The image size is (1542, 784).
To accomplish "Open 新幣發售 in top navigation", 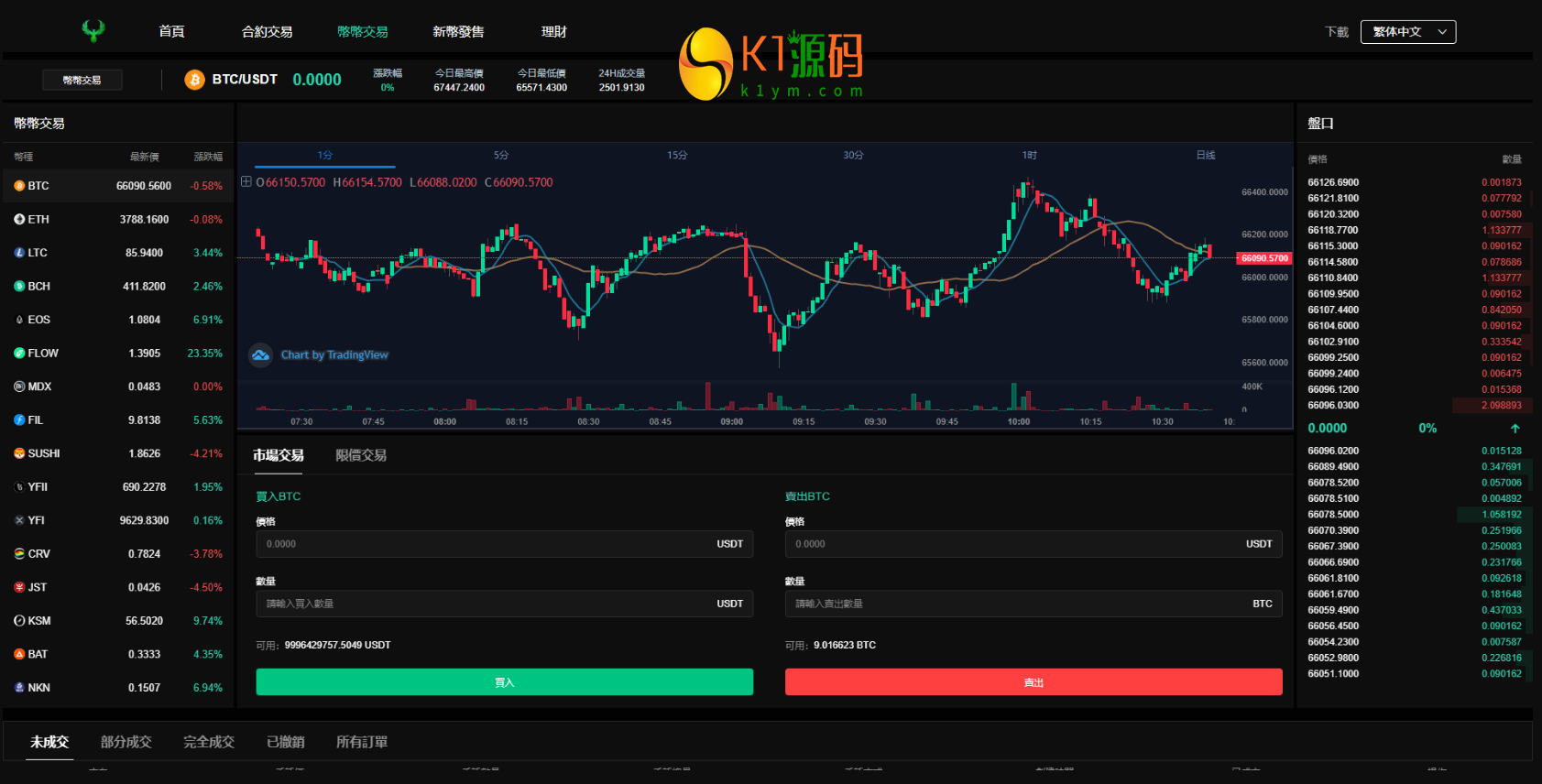I will pyautogui.click(x=458, y=32).
